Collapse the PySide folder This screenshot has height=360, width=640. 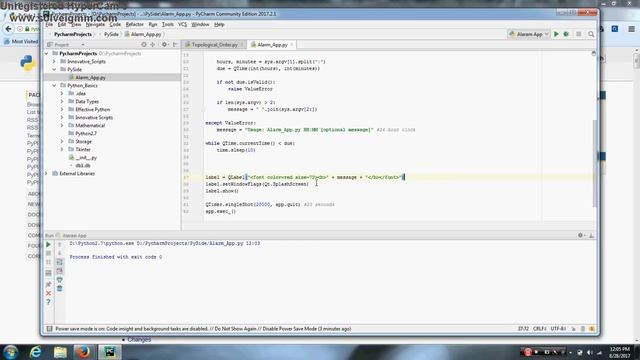54,69
